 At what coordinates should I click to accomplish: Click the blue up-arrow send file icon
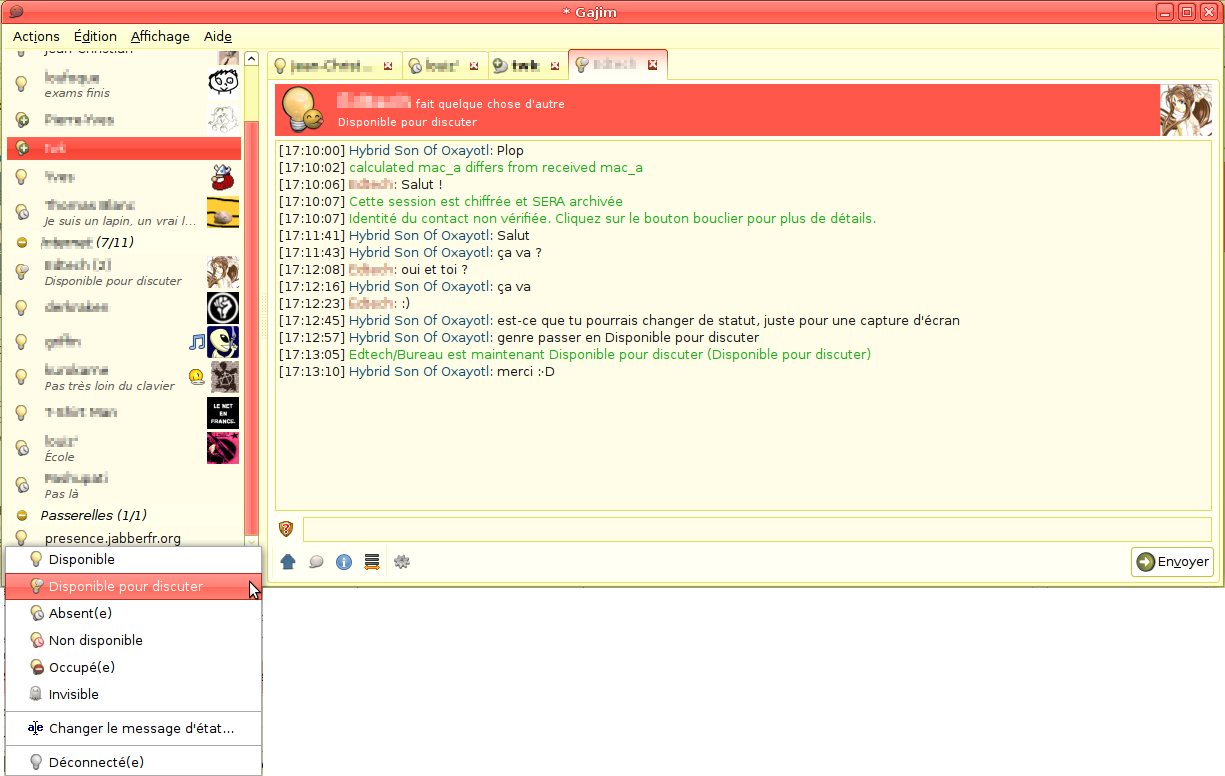(x=288, y=562)
